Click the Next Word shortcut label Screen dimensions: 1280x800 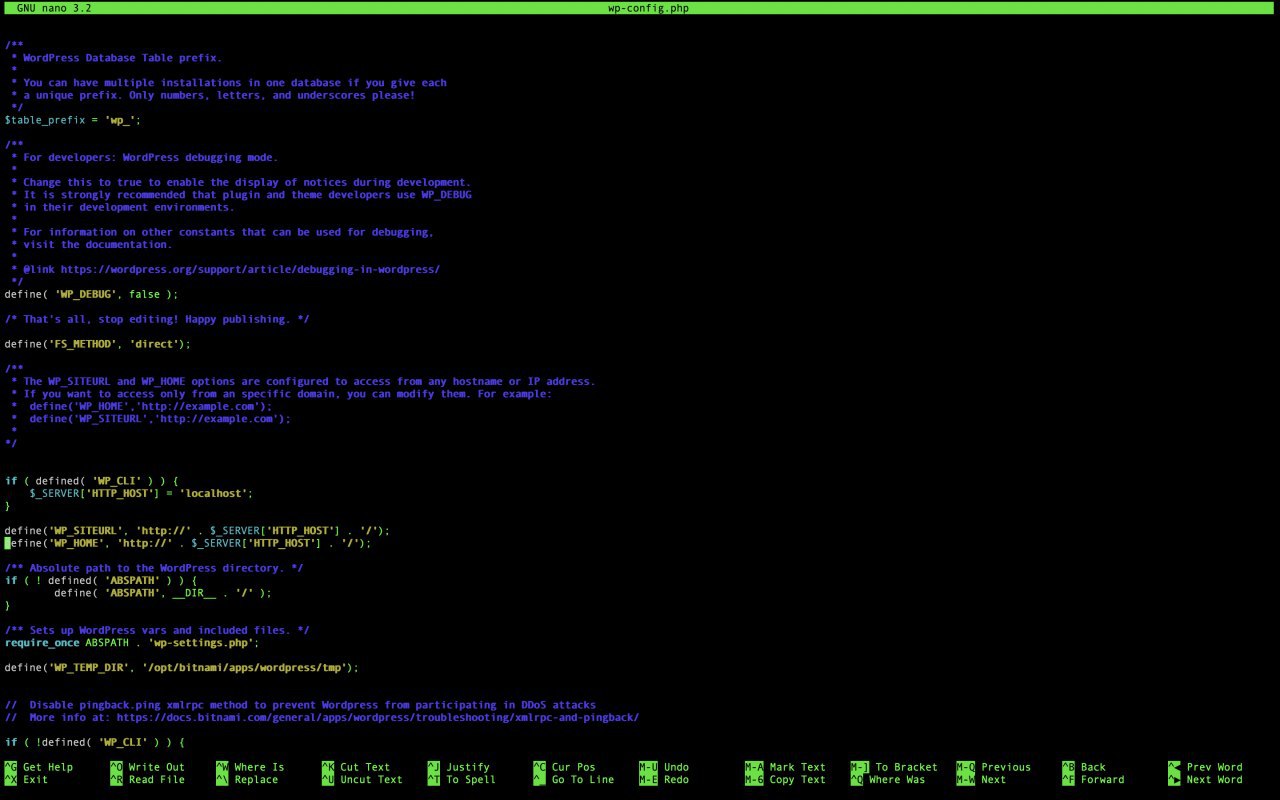[1215, 780]
